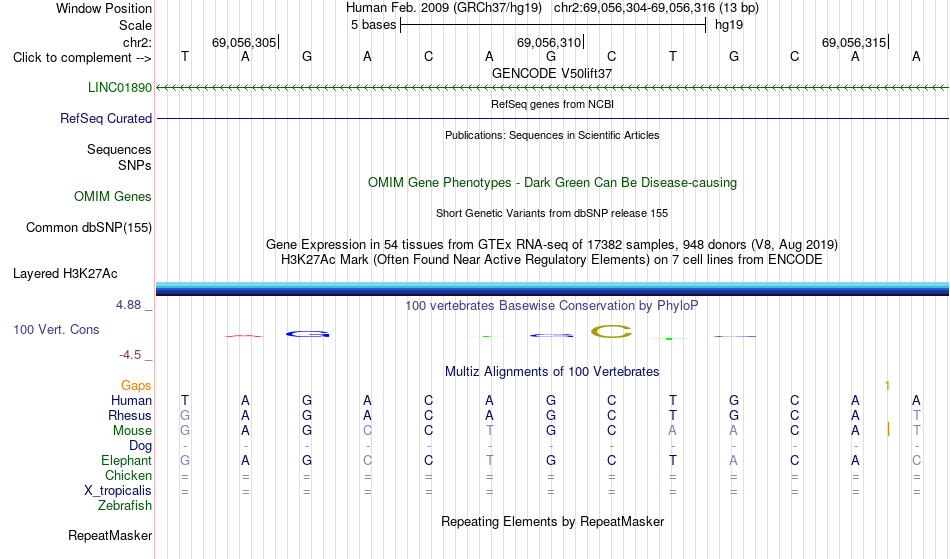
Task: Open the 100 Vert. Cons label
Action: click(56, 329)
